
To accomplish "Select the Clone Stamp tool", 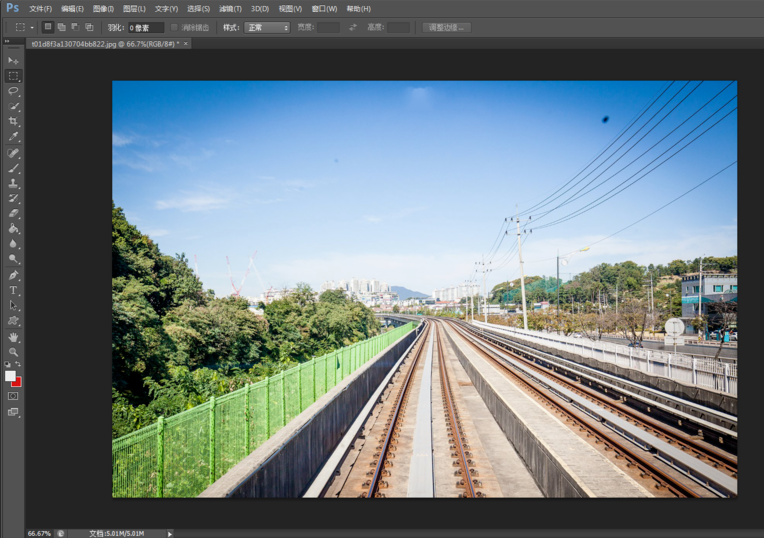I will [x=13, y=183].
